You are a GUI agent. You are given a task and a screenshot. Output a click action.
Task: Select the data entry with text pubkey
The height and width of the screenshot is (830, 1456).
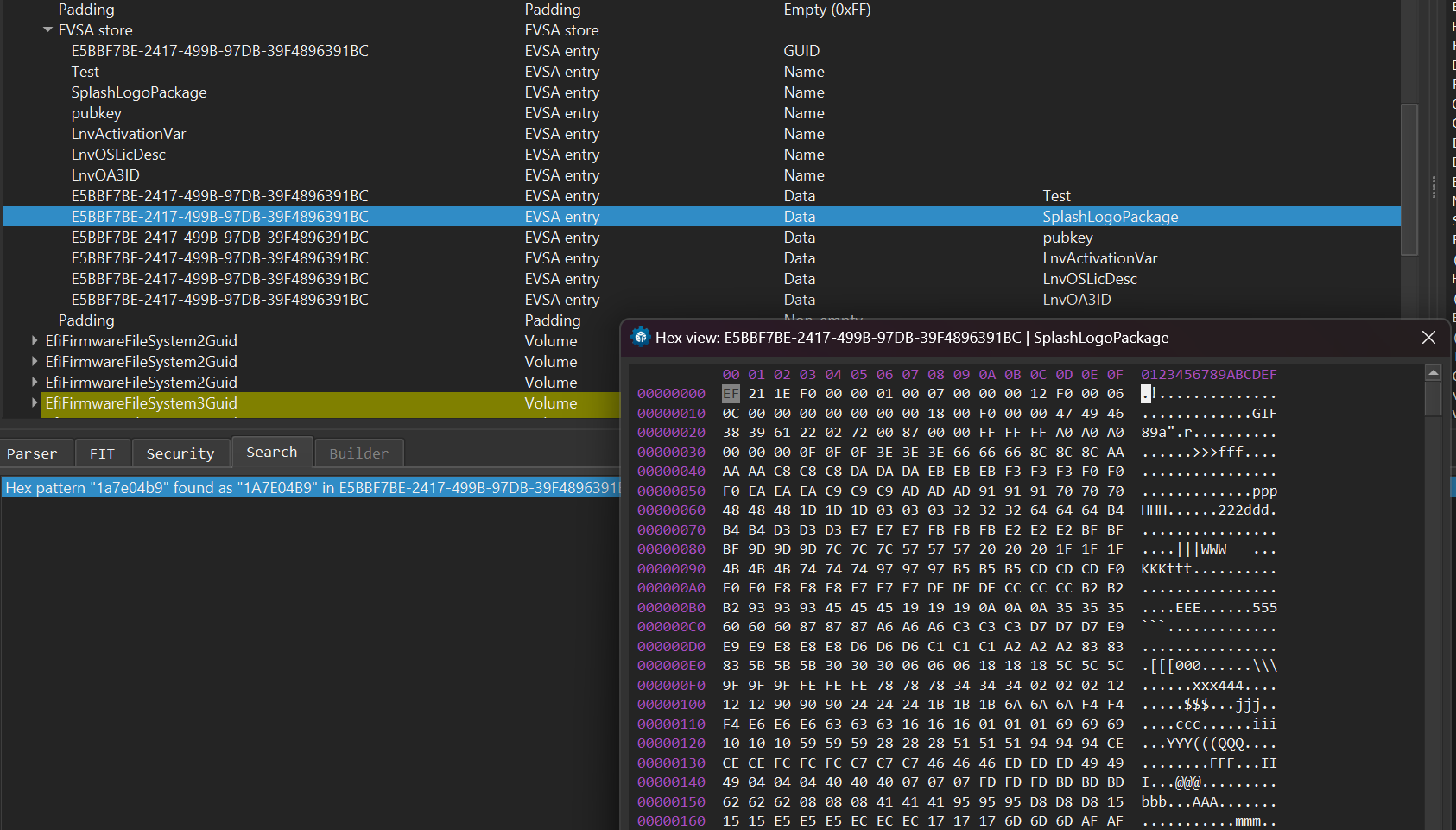pos(701,238)
